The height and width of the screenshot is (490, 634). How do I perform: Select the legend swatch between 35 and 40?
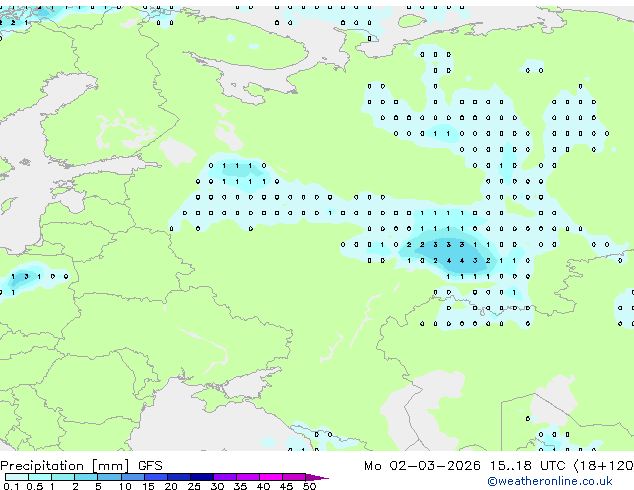(x=247, y=477)
